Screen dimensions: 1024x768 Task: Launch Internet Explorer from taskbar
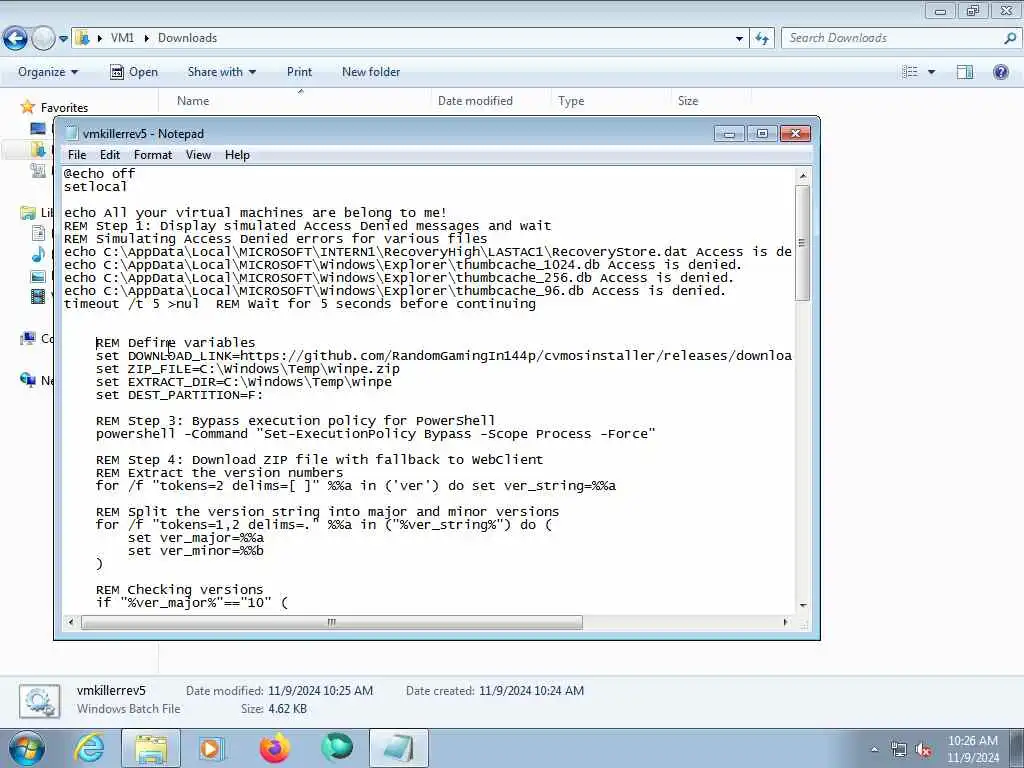pos(89,748)
